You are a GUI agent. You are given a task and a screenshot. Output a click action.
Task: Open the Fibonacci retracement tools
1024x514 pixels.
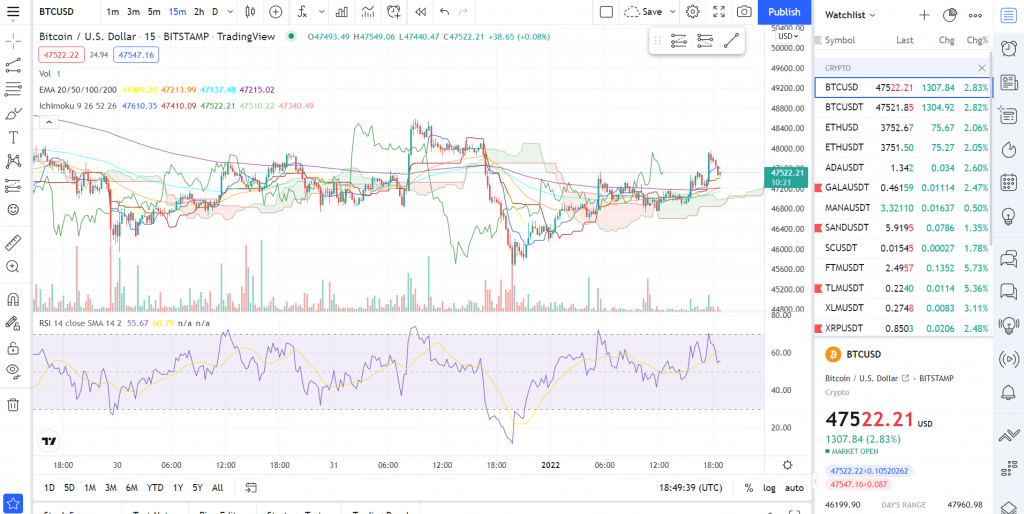[x=13, y=89]
